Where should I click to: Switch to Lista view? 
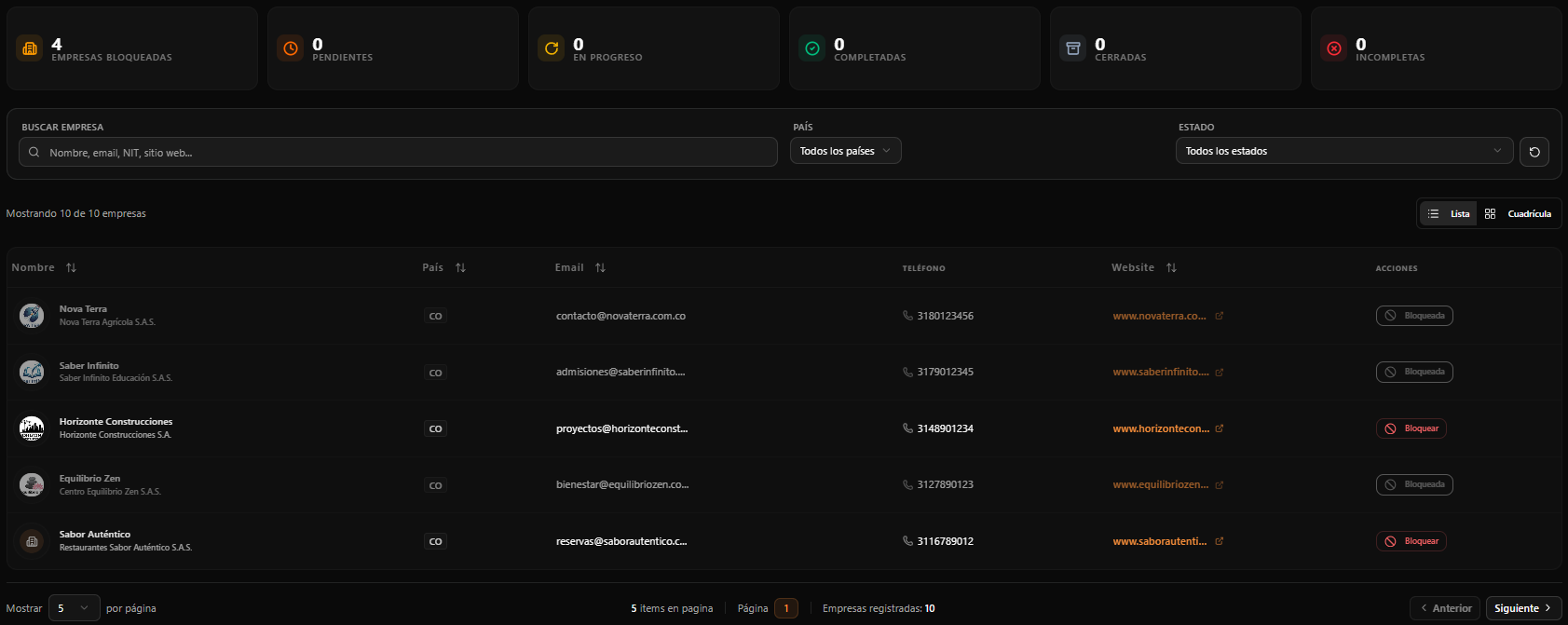pyautogui.click(x=1449, y=213)
